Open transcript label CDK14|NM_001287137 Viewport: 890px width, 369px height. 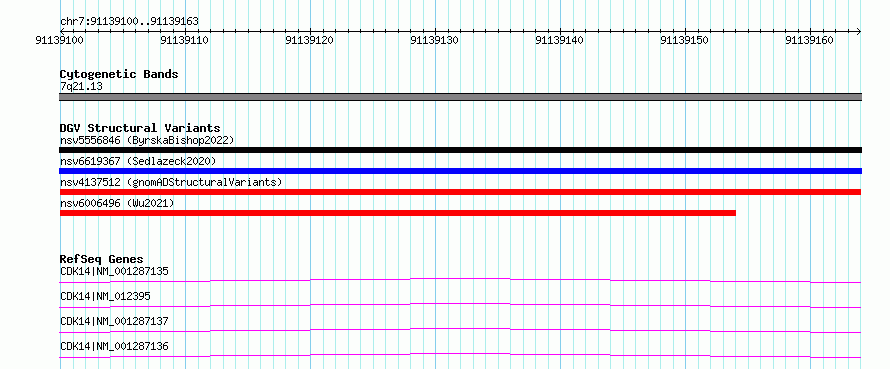point(114,321)
